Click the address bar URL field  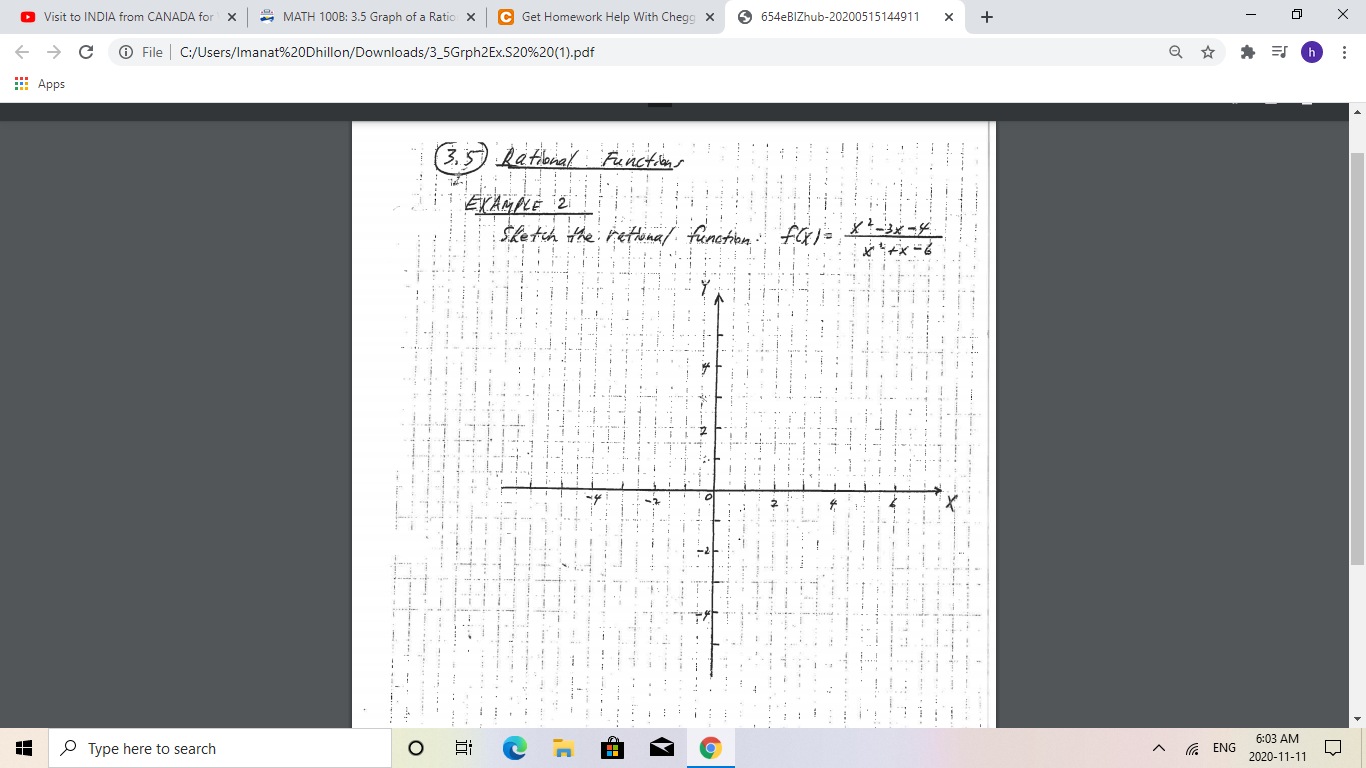[400, 52]
